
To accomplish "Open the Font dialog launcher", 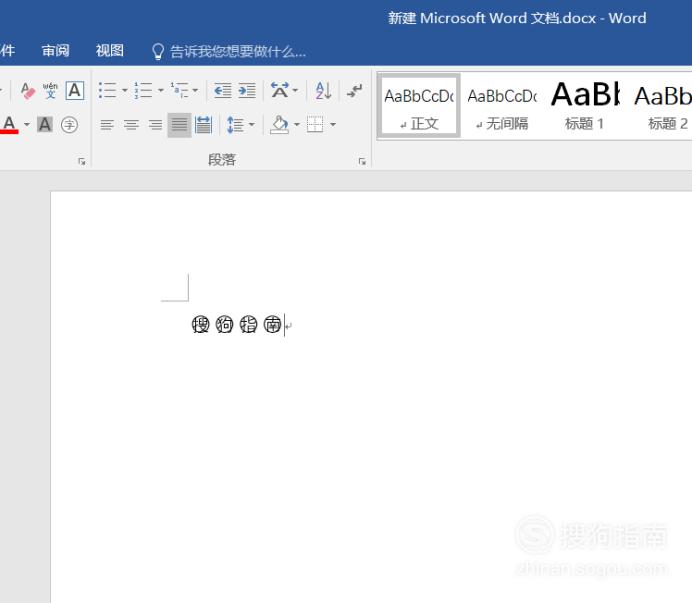I will (x=82, y=162).
